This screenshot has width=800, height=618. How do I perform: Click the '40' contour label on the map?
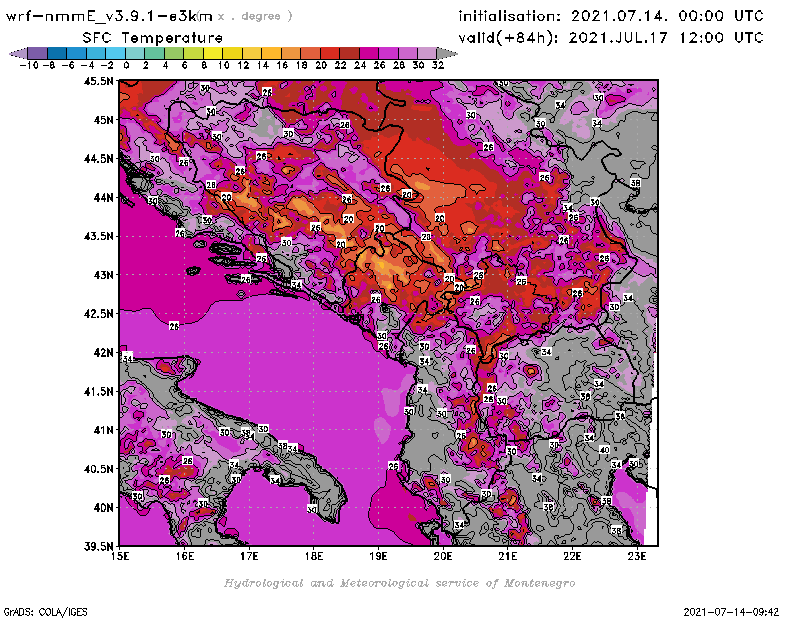604,450
